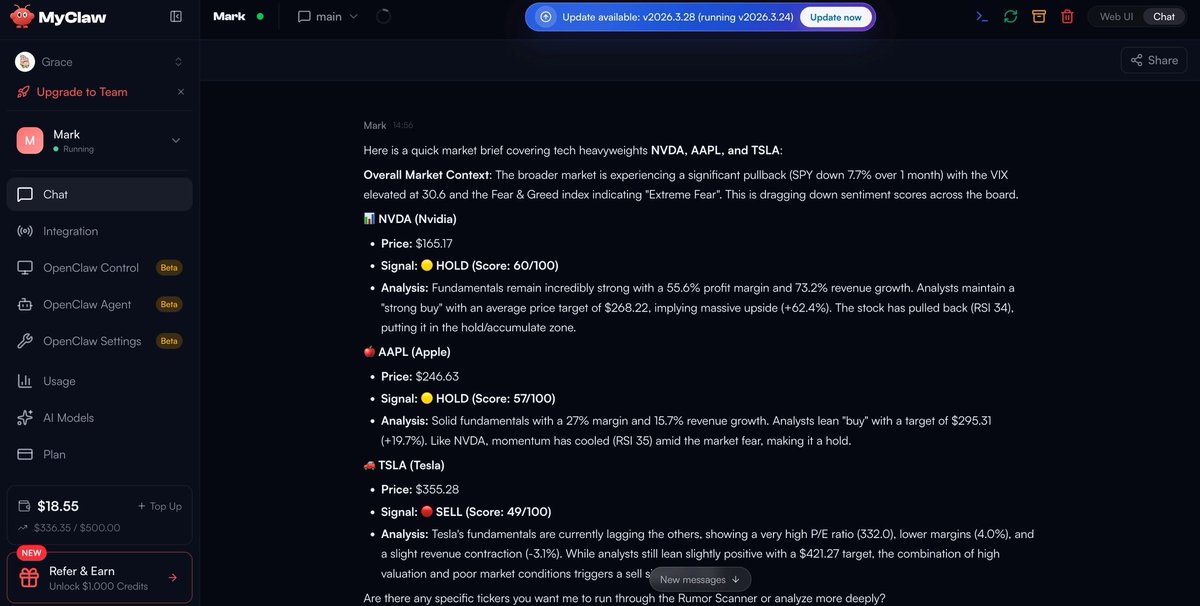Dismiss the Upgrade to Team prompt
This screenshot has width=1200, height=606.
click(x=181, y=92)
